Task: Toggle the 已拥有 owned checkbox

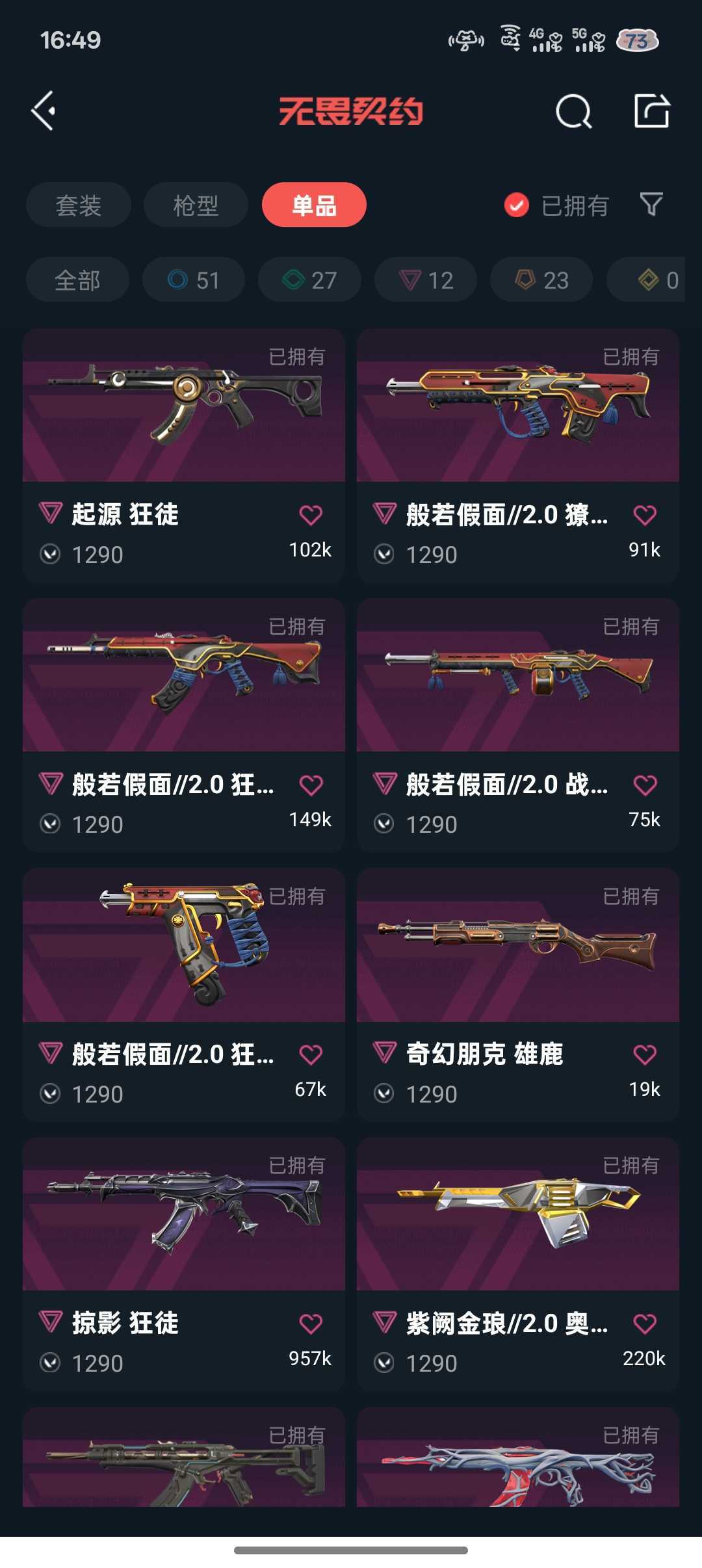Action: [517, 205]
